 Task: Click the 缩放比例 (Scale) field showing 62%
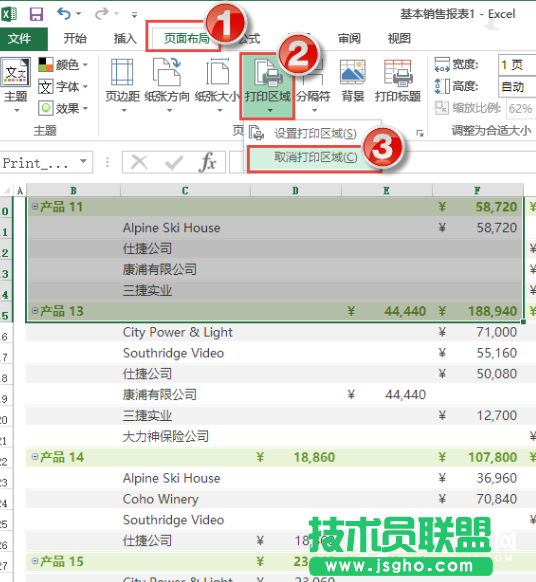coord(521,108)
